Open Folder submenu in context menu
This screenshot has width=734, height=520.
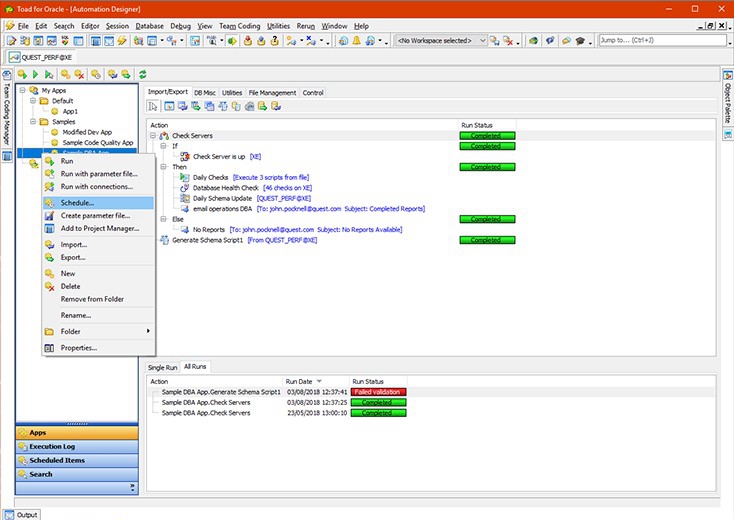coord(98,331)
